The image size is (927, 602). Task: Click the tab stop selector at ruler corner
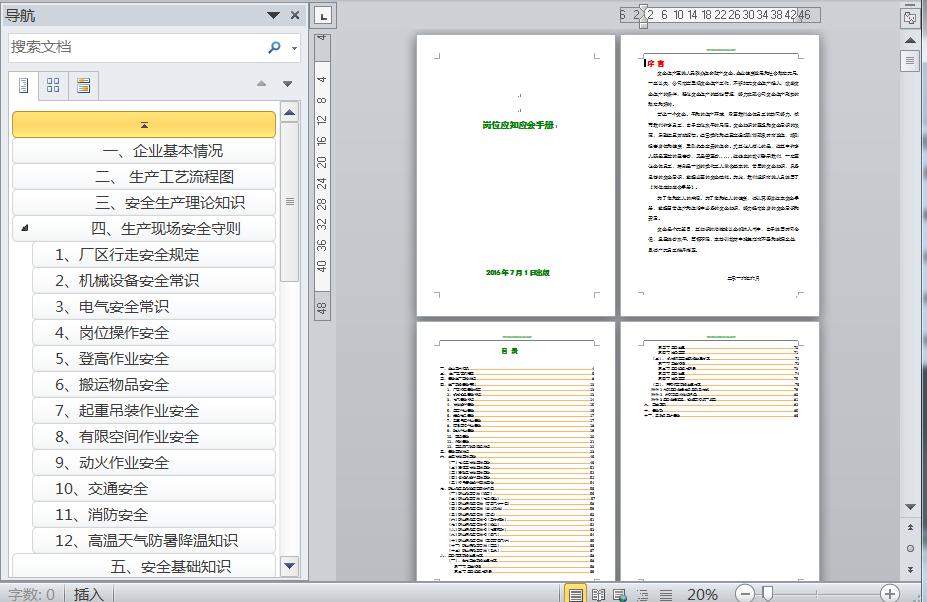pos(323,16)
